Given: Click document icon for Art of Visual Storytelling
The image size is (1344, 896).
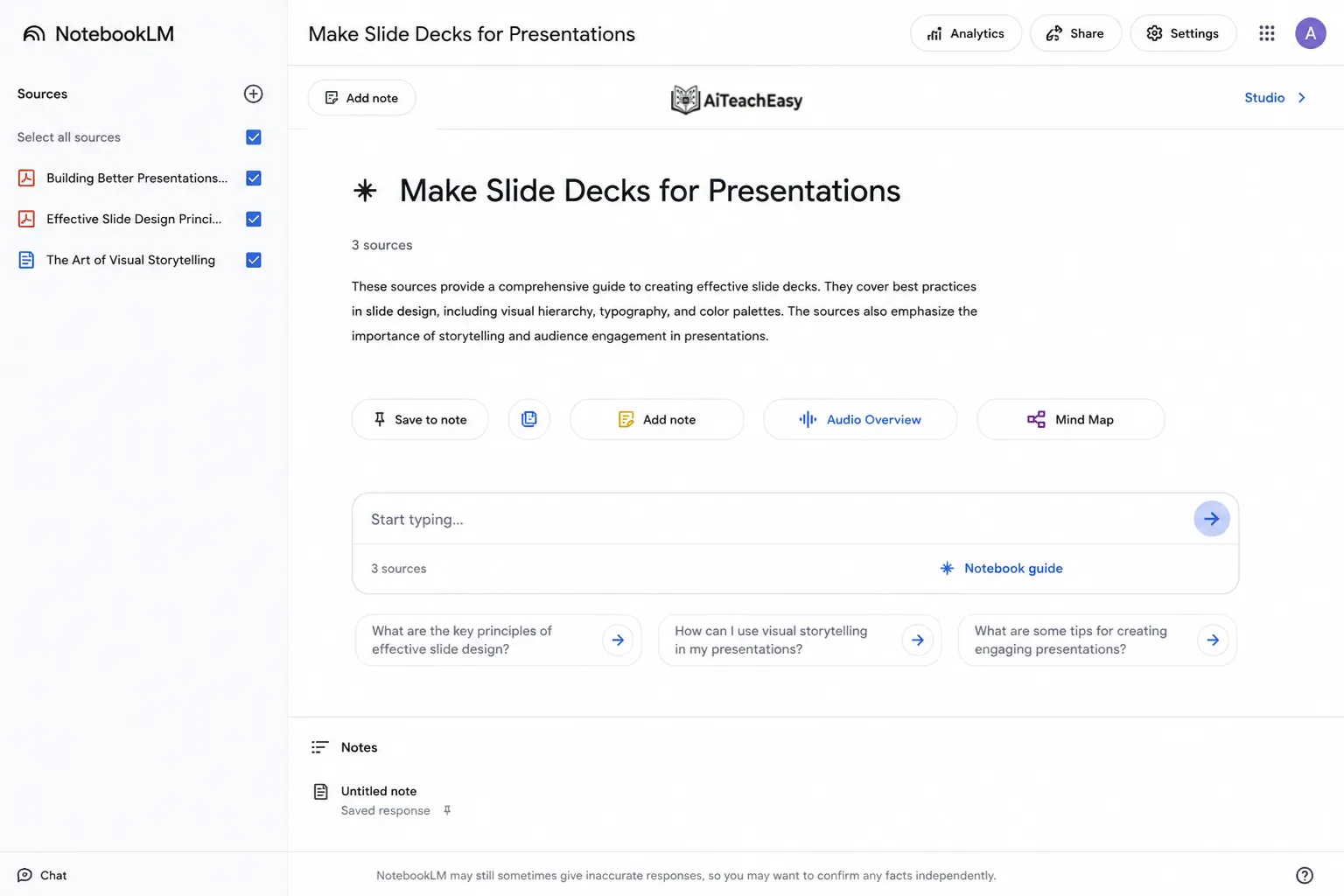Looking at the screenshot, I should [27, 260].
